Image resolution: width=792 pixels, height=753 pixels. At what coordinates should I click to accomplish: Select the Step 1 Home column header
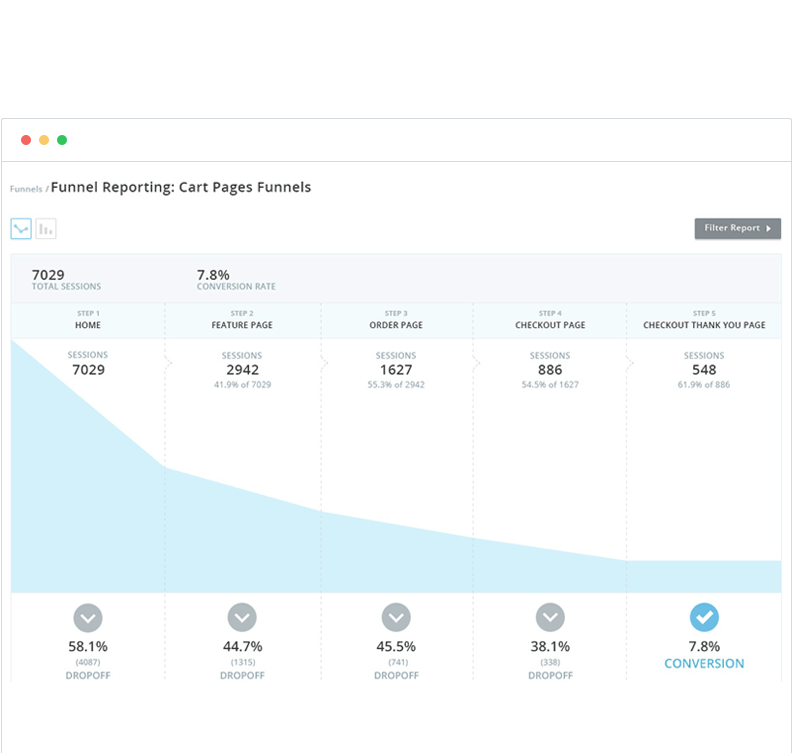pyautogui.click(x=88, y=320)
